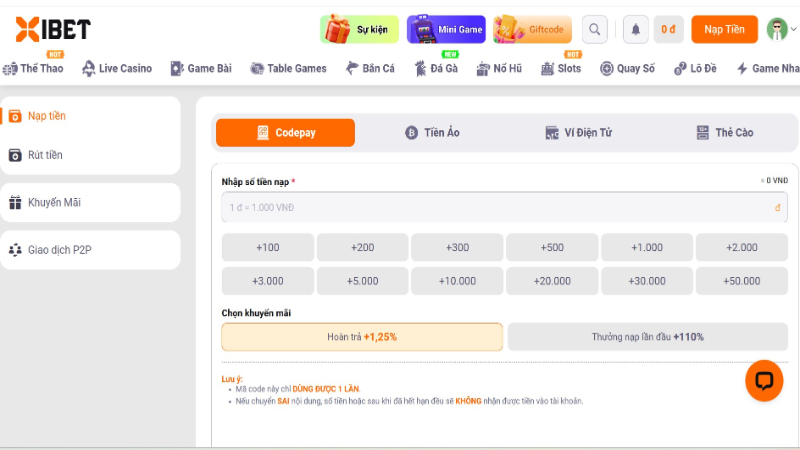Click the Nạp tiền wallet icon
The image size is (800, 450).
pyautogui.click(x=15, y=116)
